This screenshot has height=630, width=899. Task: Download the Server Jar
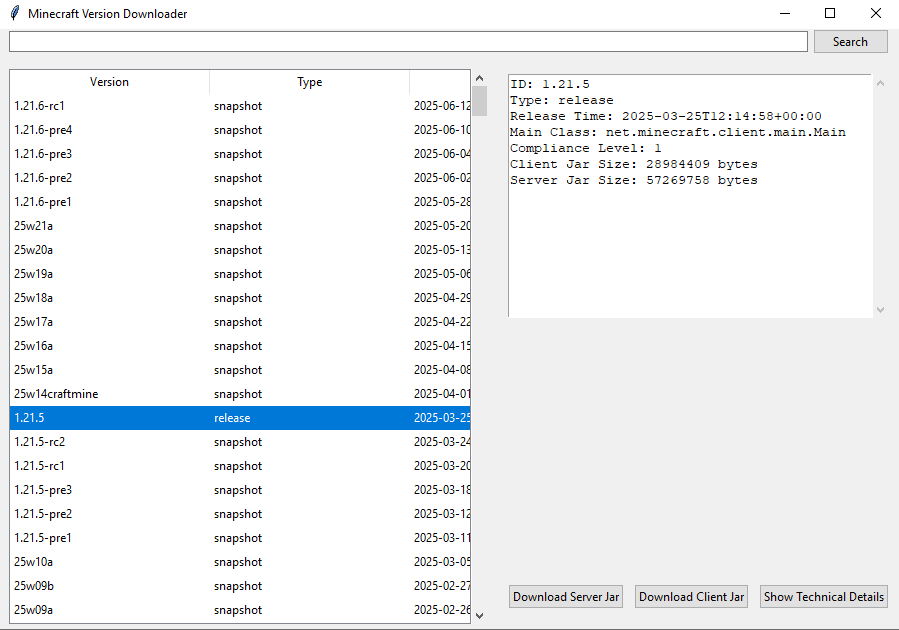[566, 597]
